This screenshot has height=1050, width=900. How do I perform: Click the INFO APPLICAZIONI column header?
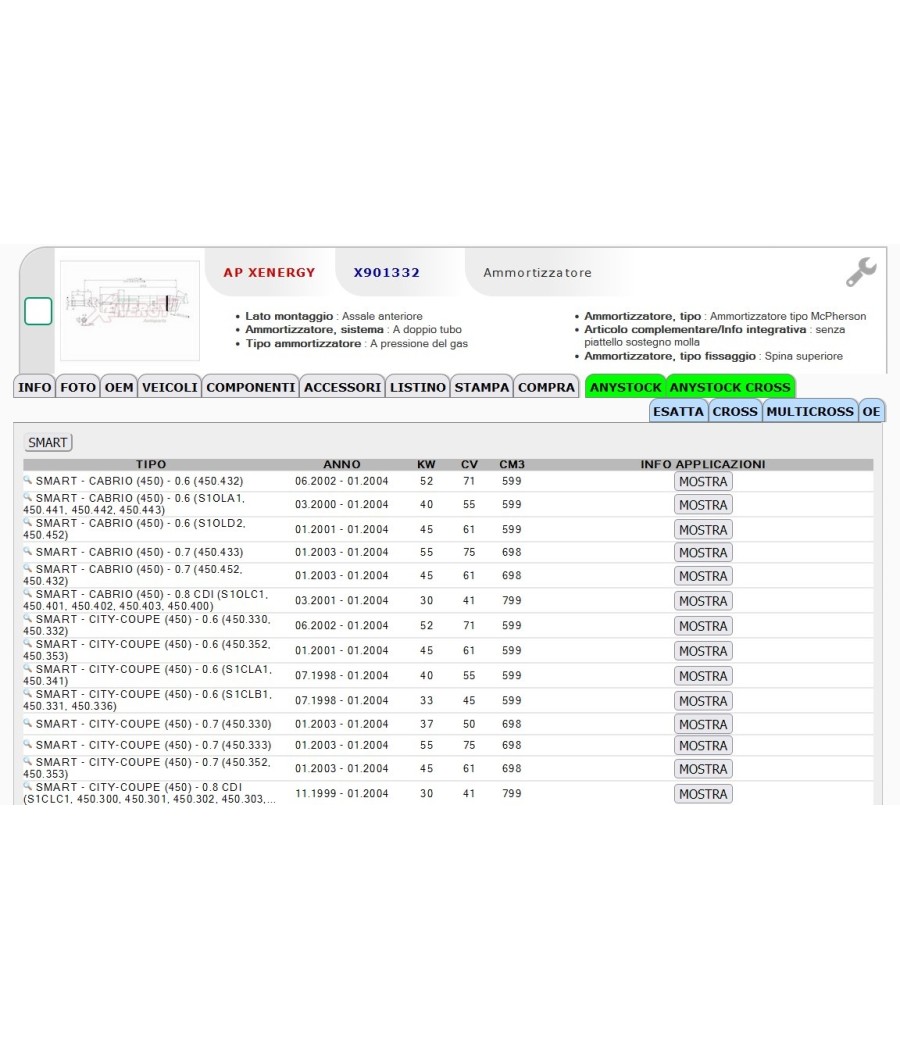(702, 464)
